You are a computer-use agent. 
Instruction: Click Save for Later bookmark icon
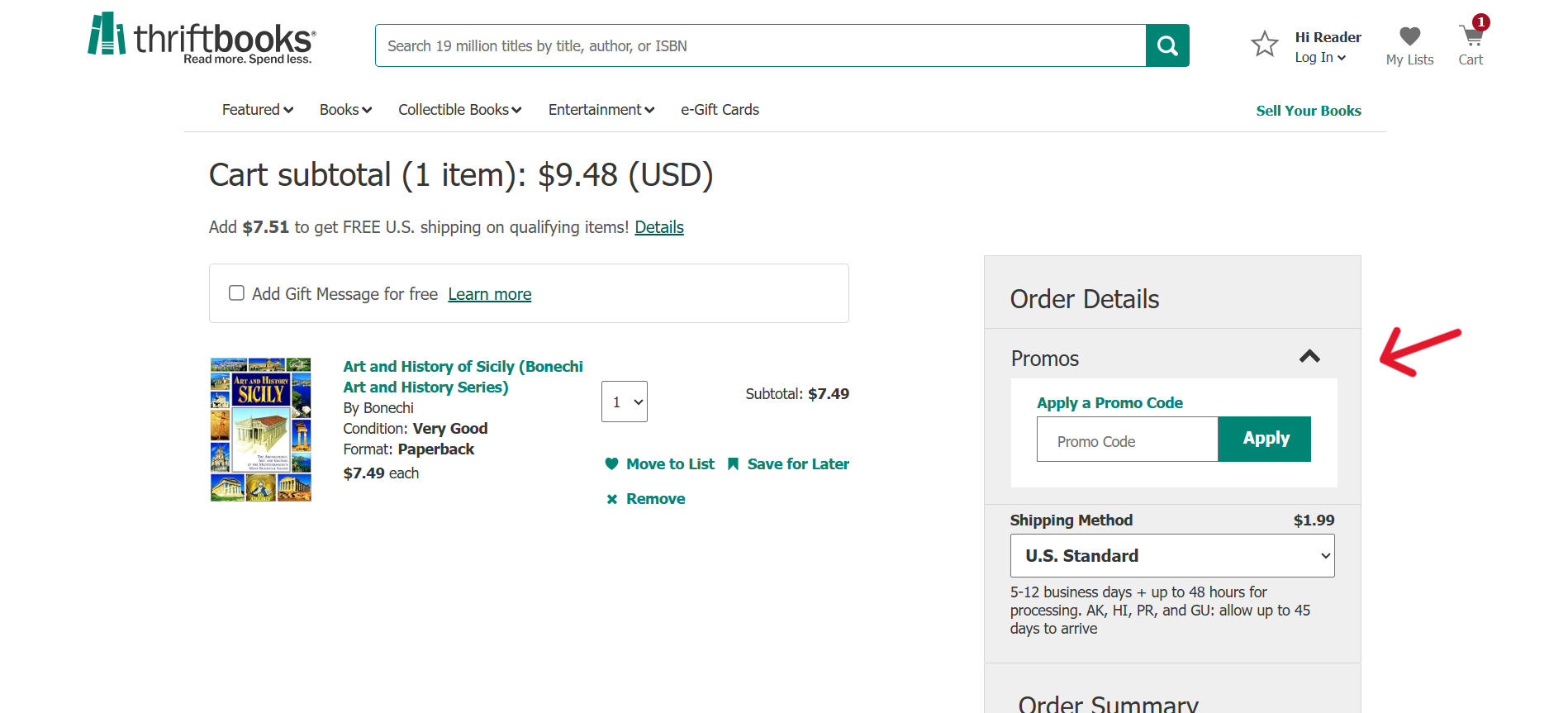click(733, 464)
